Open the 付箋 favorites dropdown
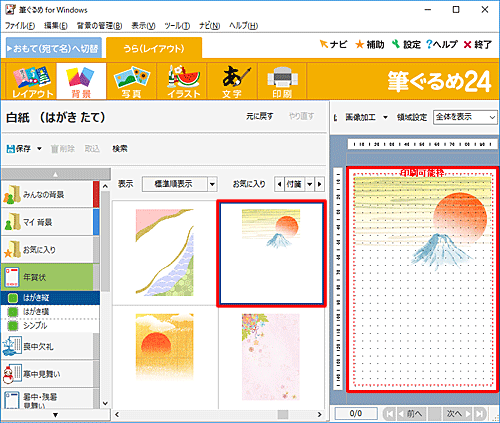Image resolution: width=500 pixels, height=423 pixels. (310, 184)
